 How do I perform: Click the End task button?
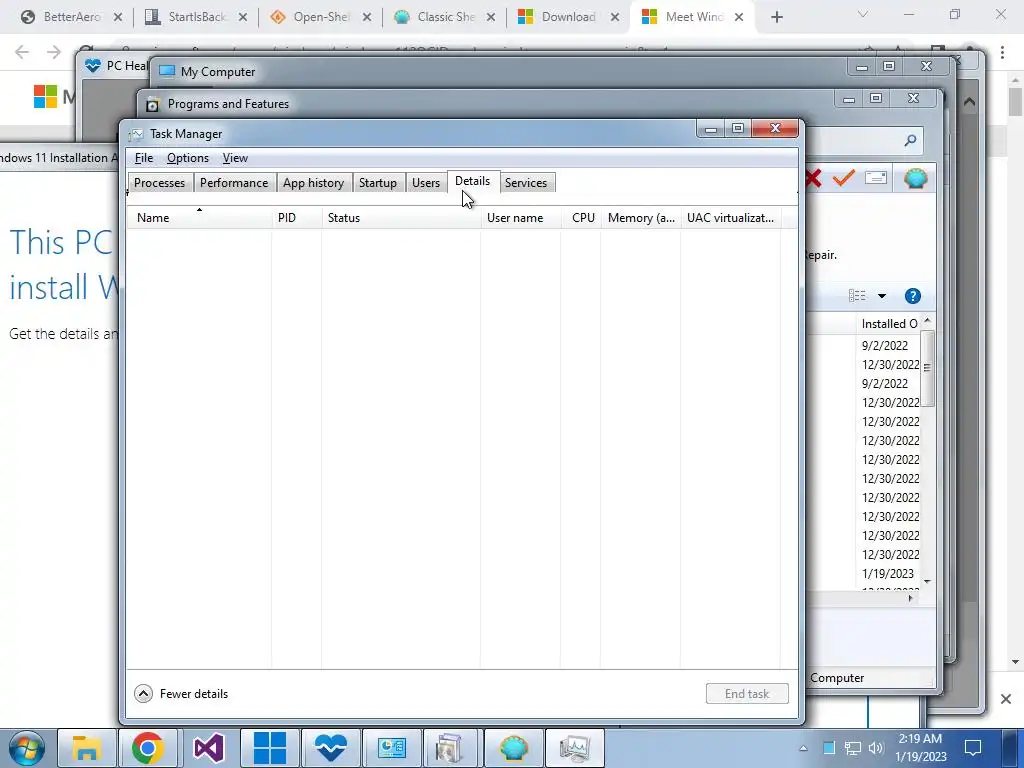point(747,694)
